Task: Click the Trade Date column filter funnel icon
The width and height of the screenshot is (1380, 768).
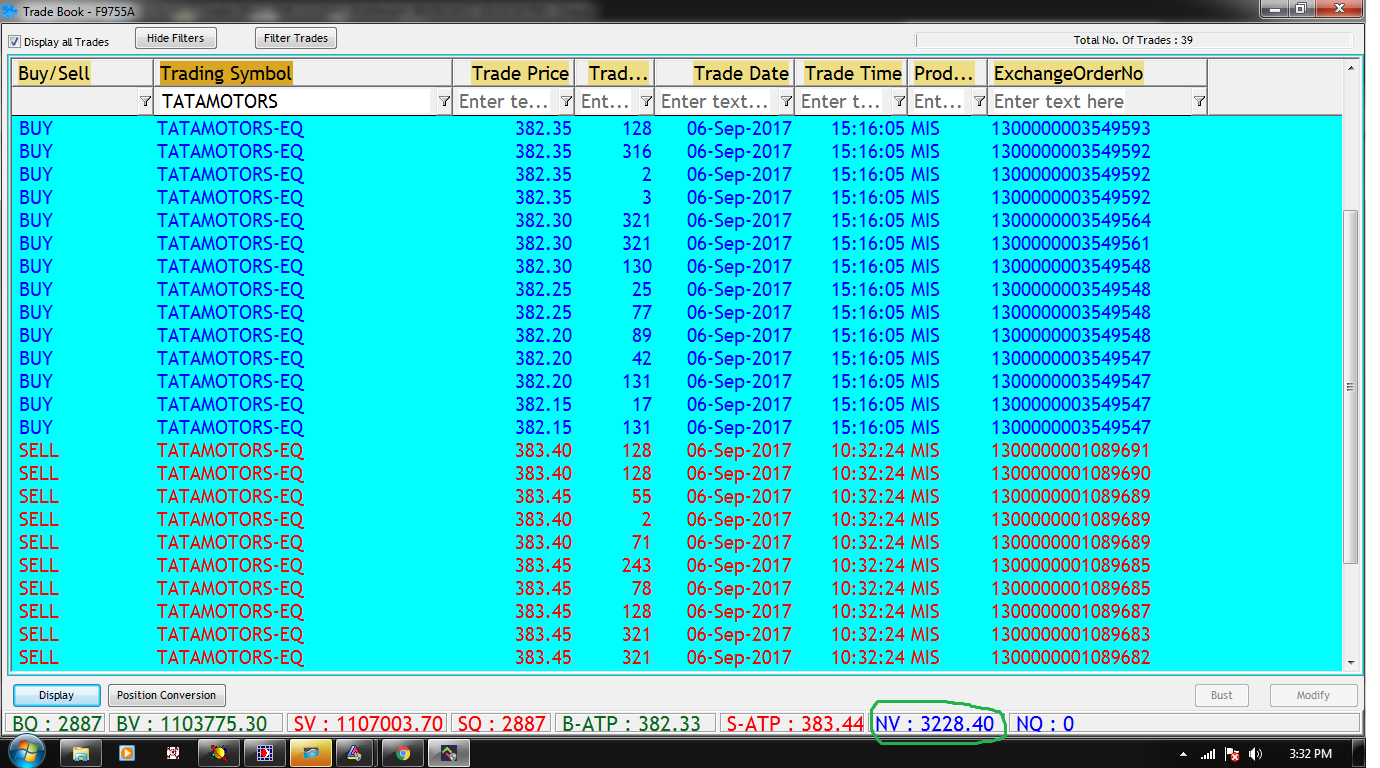Action: click(x=786, y=101)
